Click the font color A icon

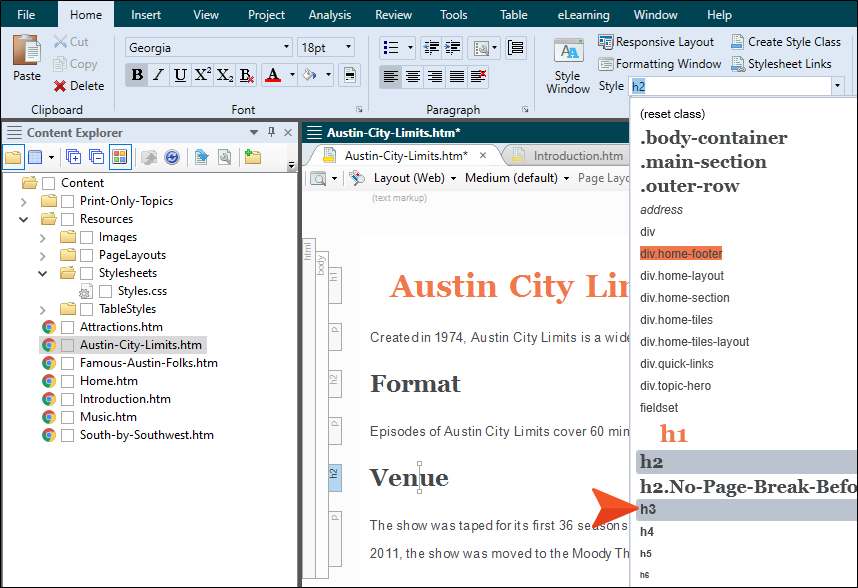tap(273, 75)
